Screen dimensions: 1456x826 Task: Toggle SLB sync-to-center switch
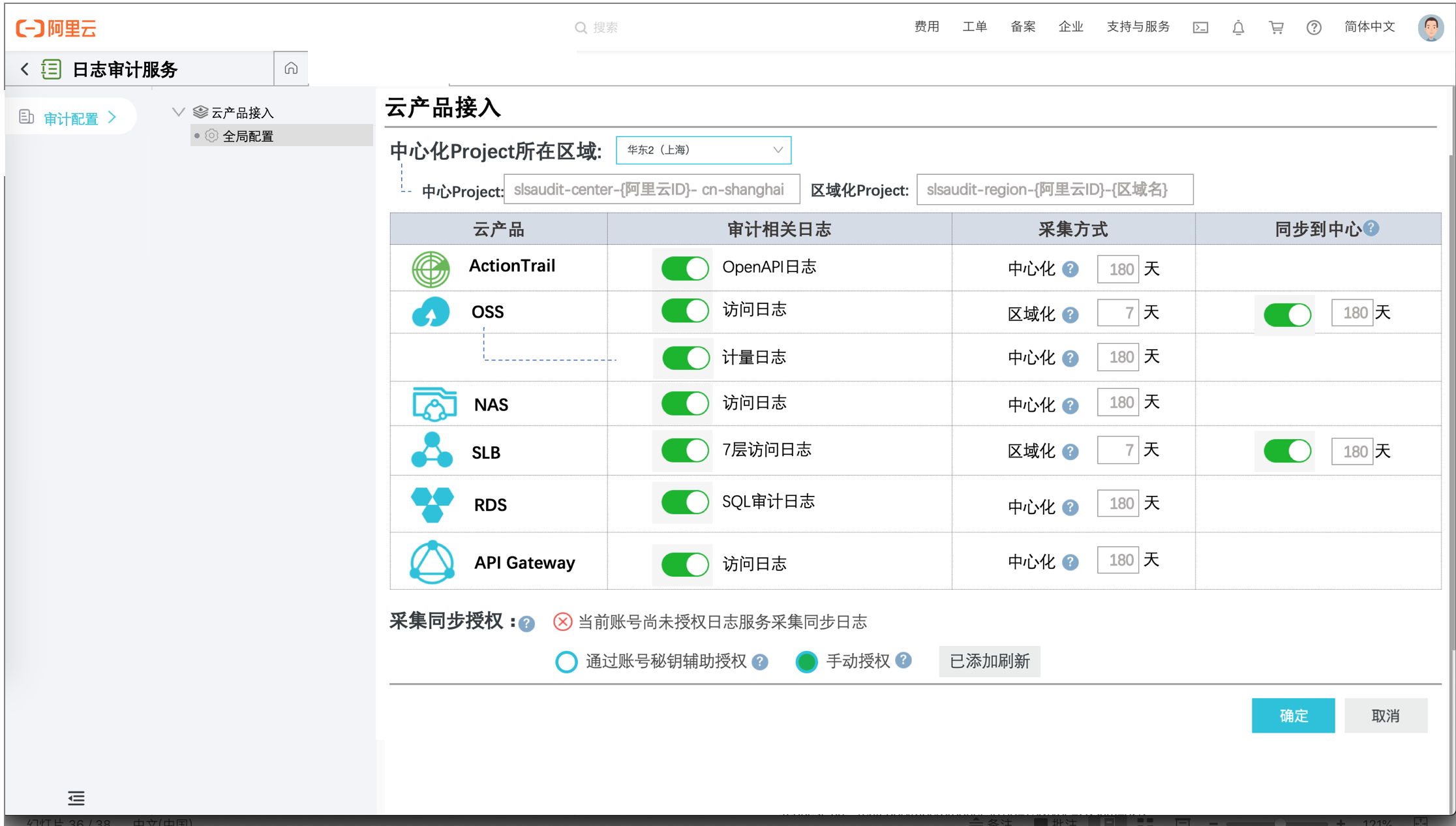(1288, 451)
